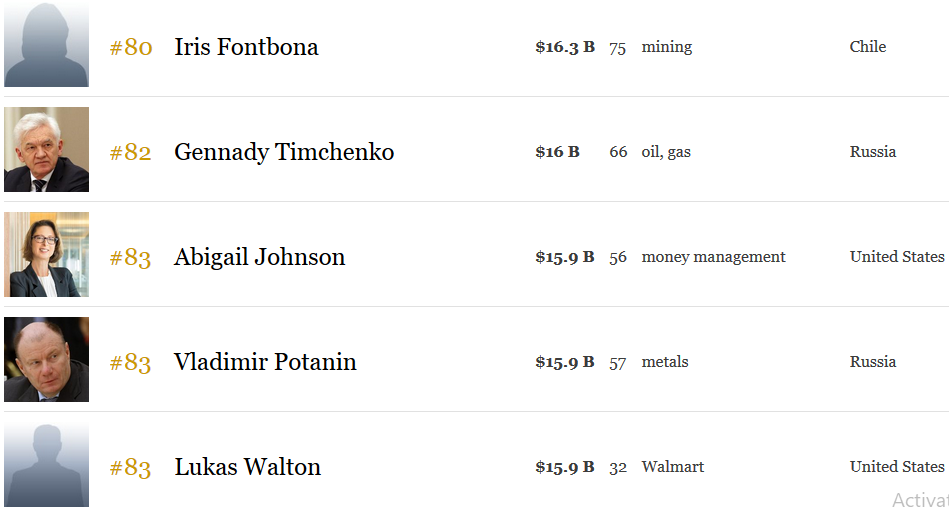The height and width of the screenshot is (510, 949).
Task: Click rank #80 beside Iris Fontbona
Action: click(131, 47)
